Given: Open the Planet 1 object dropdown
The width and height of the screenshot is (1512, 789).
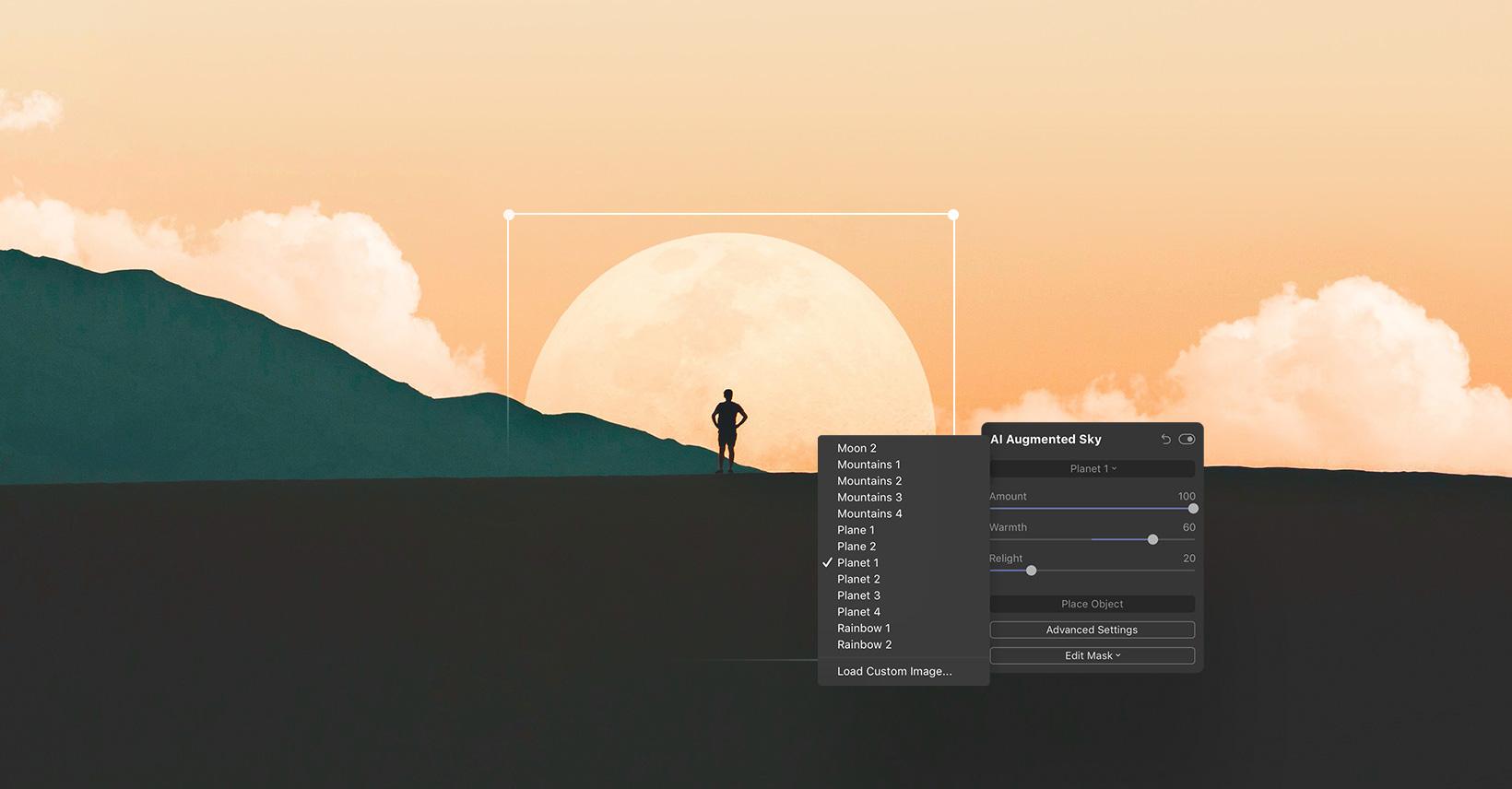Looking at the screenshot, I should point(1093,469).
